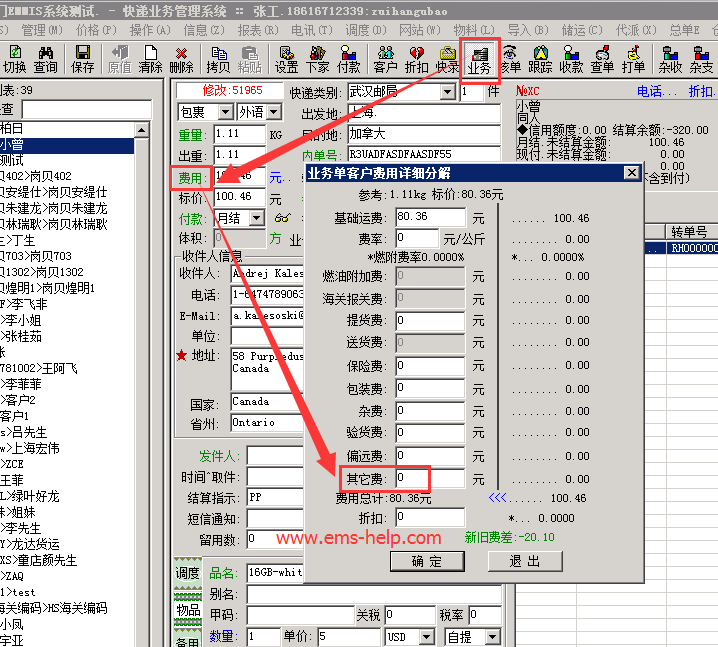Click the 物品 side tab
Screen dimensions: 718x647
[188, 610]
